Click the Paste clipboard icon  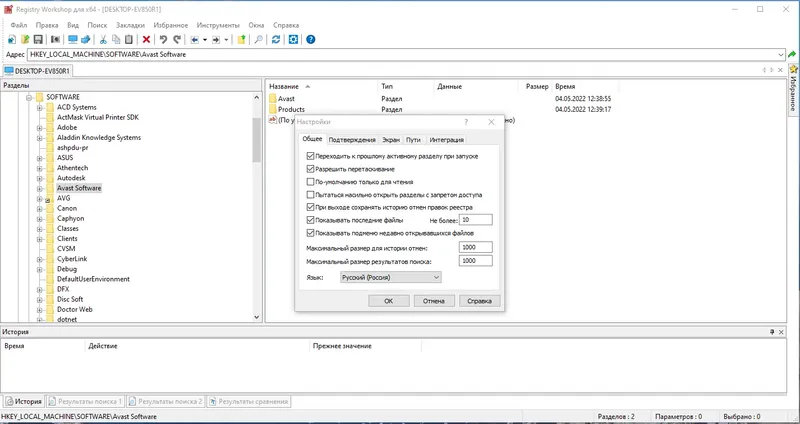click(x=129, y=39)
